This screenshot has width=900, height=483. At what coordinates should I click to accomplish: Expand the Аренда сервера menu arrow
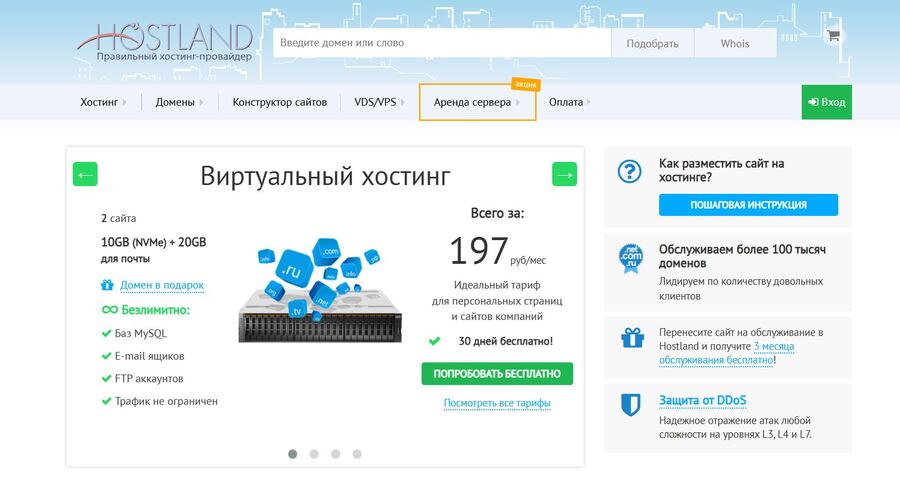coord(518,103)
